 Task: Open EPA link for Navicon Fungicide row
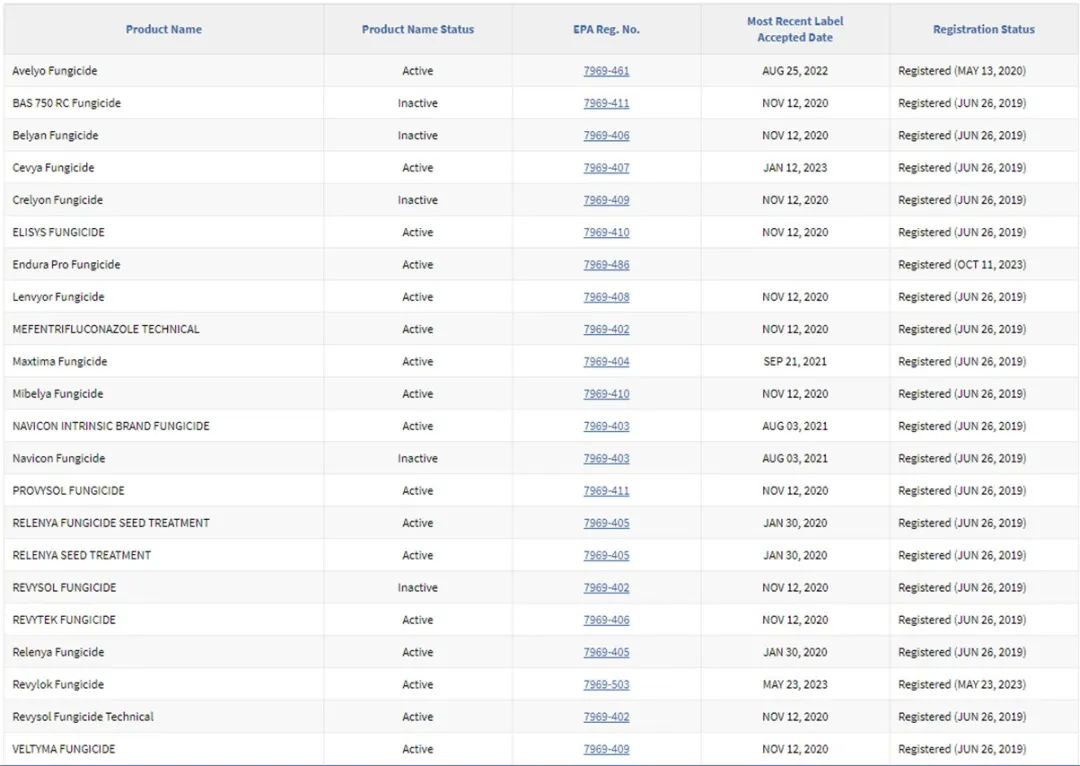tap(606, 459)
